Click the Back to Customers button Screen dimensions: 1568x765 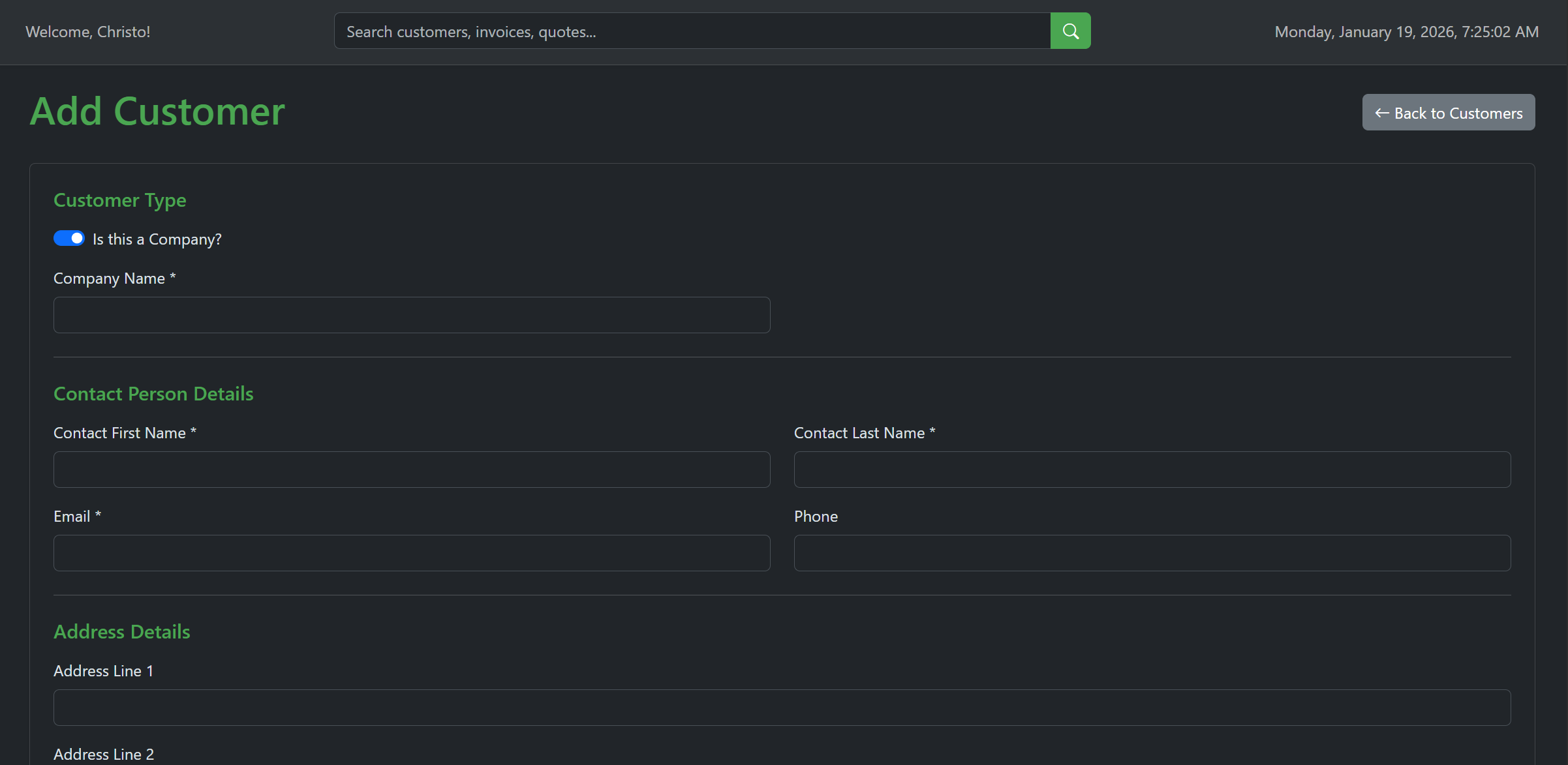click(1448, 113)
